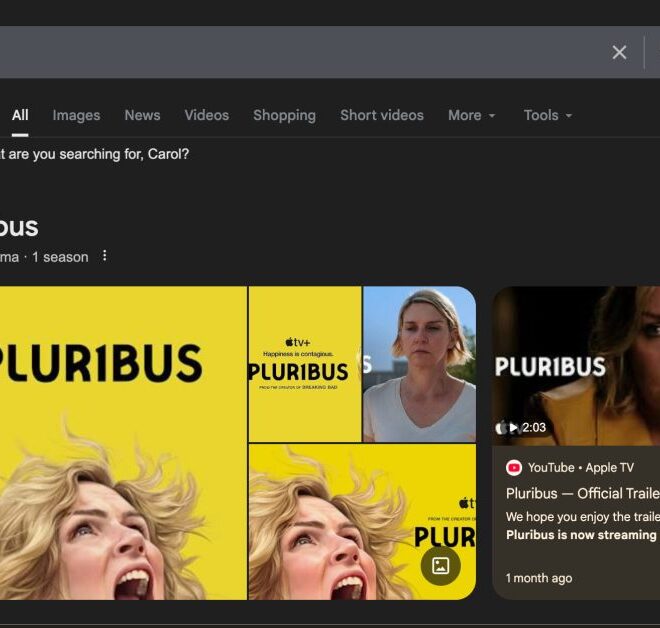
Task: Open the lower Pluribus screaming woman poster
Action: pyautogui.click(x=362, y=522)
